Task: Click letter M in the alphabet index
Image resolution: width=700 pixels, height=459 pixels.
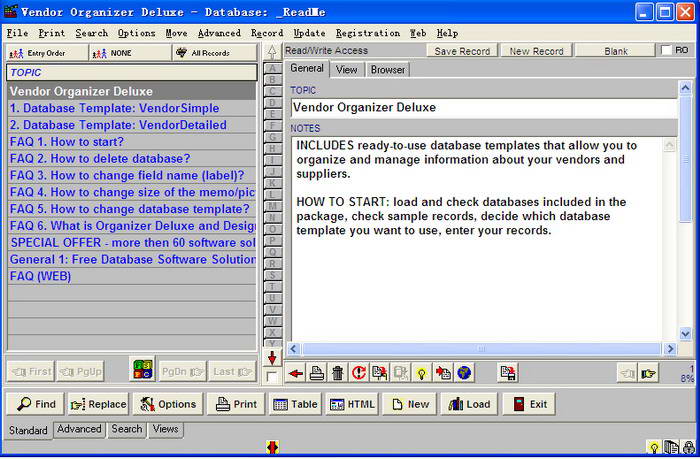Action: 272,206
